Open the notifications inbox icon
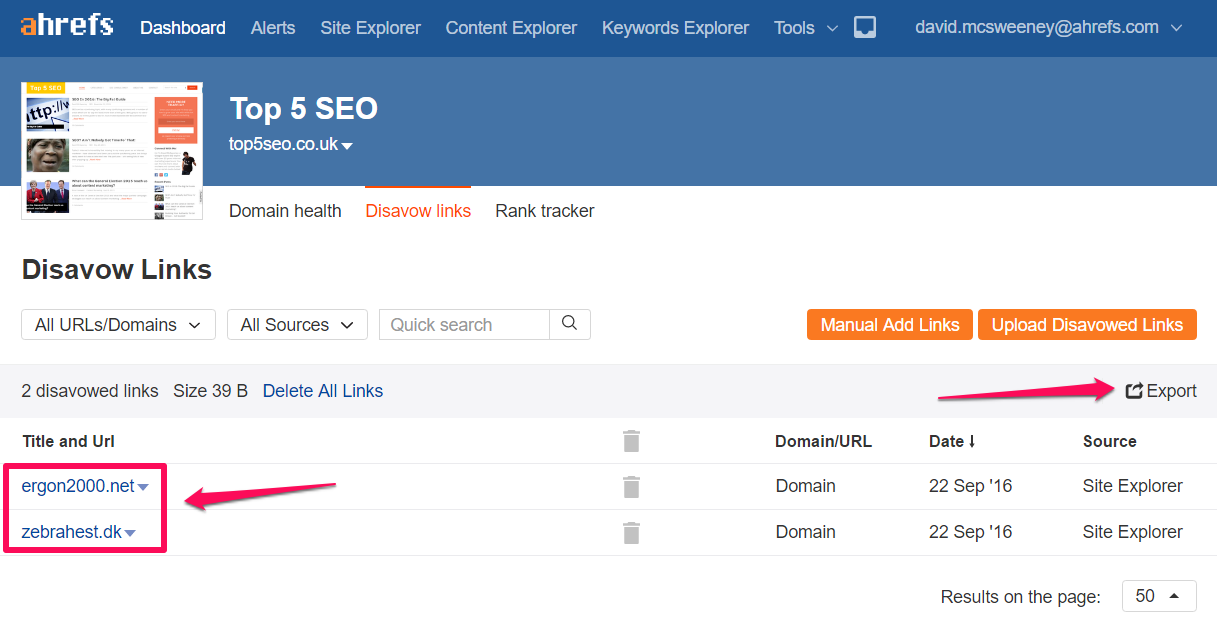The width and height of the screenshot is (1217, 644). [x=865, y=28]
